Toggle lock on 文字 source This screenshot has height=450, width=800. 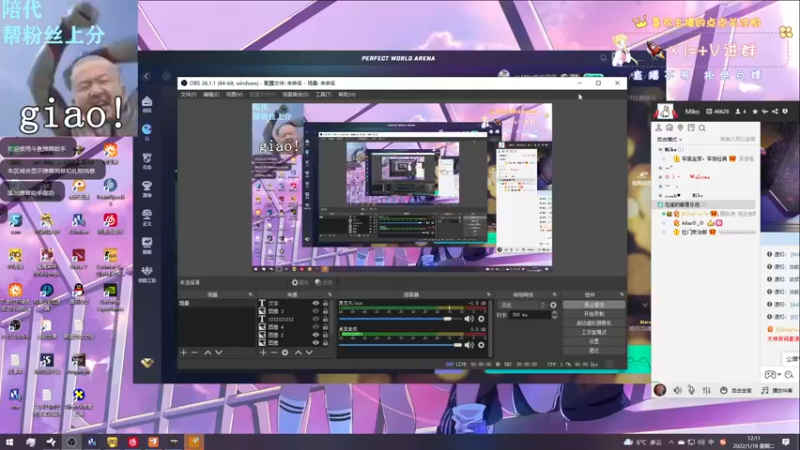pos(326,303)
